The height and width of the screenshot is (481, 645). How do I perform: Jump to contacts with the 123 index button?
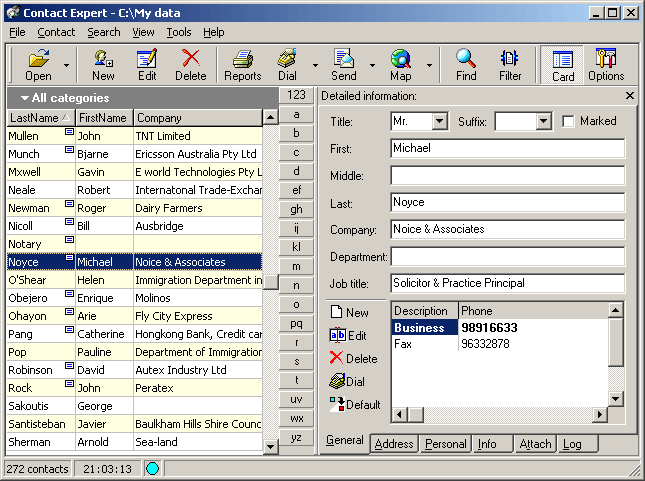[296, 95]
